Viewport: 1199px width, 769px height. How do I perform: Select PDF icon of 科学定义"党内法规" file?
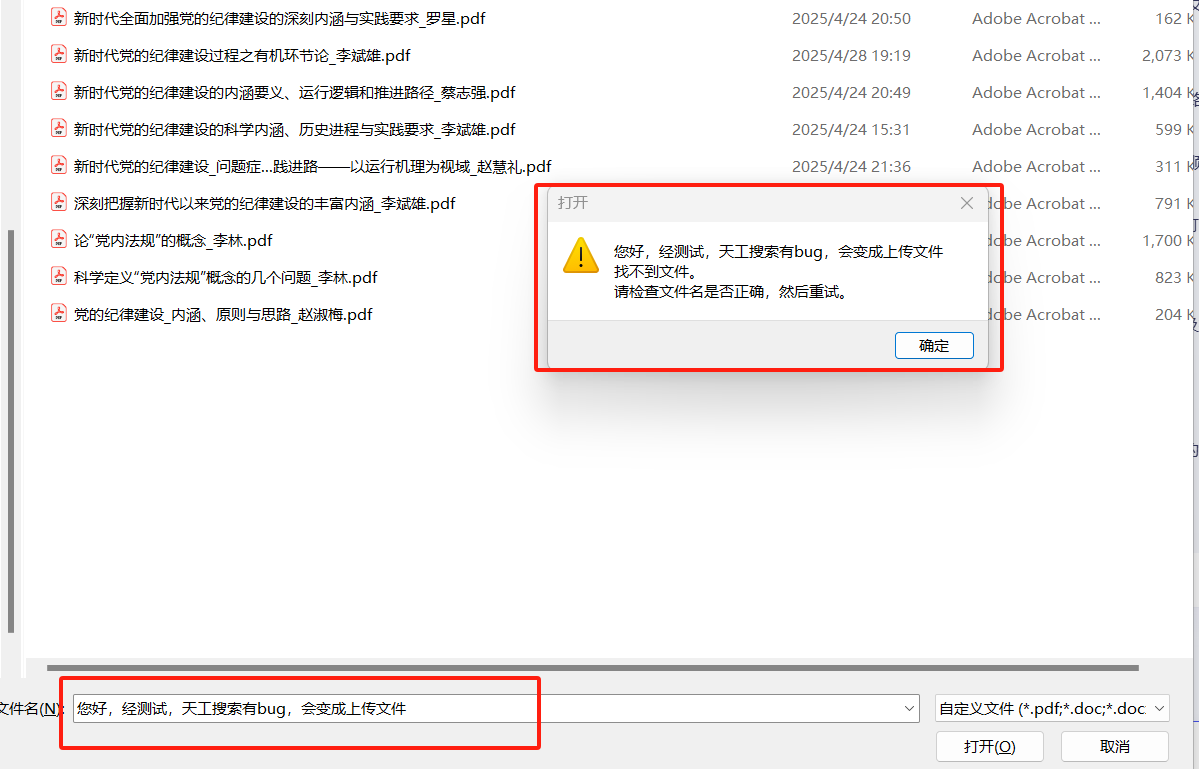tap(59, 276)
